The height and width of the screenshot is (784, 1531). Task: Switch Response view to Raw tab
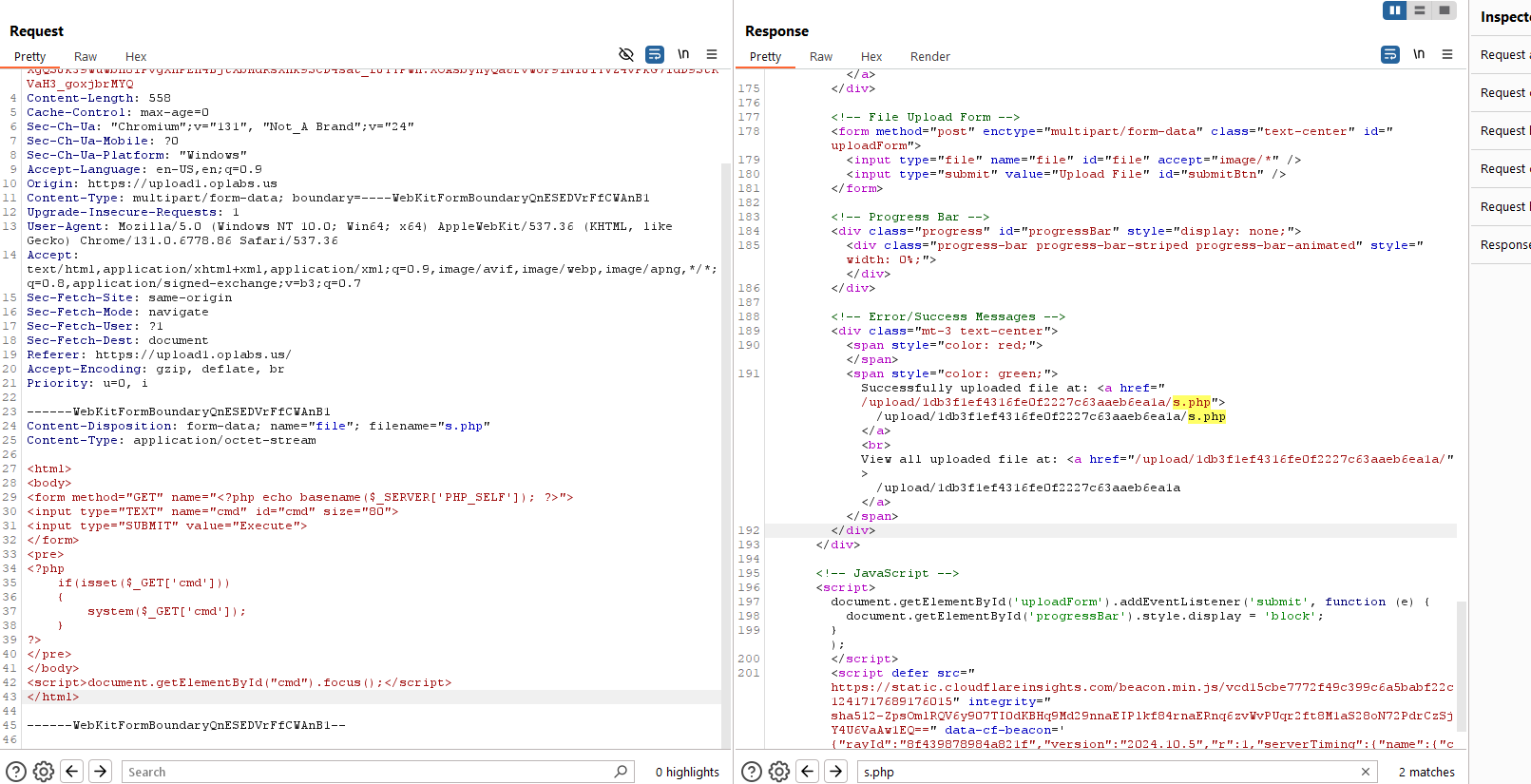coord(821,57)
